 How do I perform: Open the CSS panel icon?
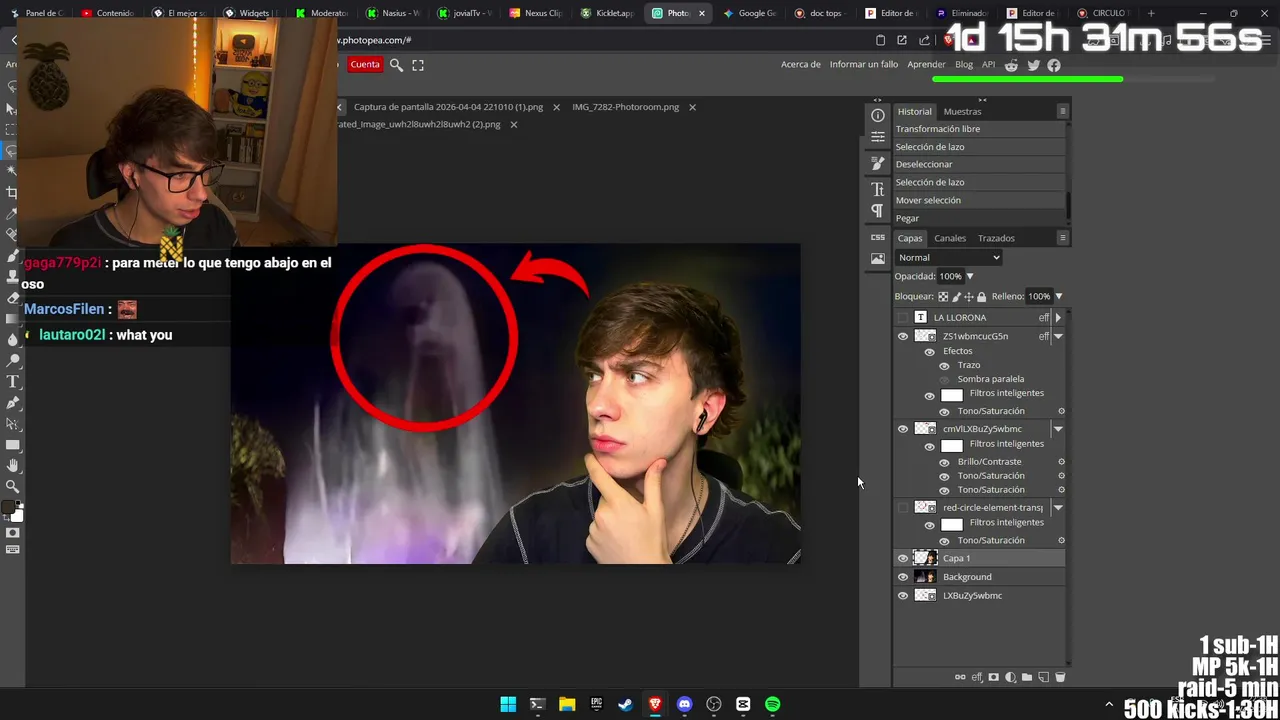(x=878, y=237)
